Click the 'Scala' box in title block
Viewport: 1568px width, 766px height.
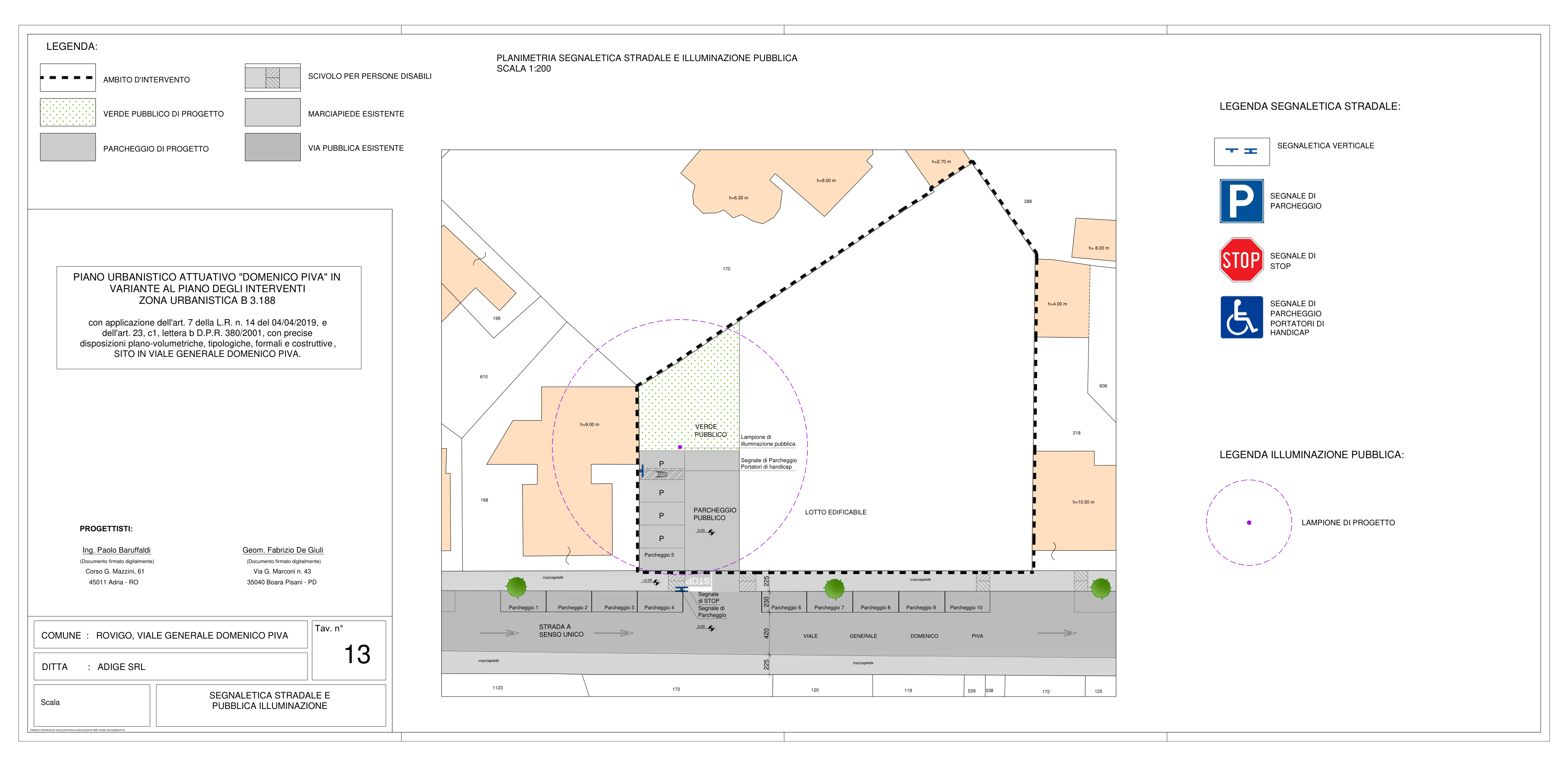[92, 706]
